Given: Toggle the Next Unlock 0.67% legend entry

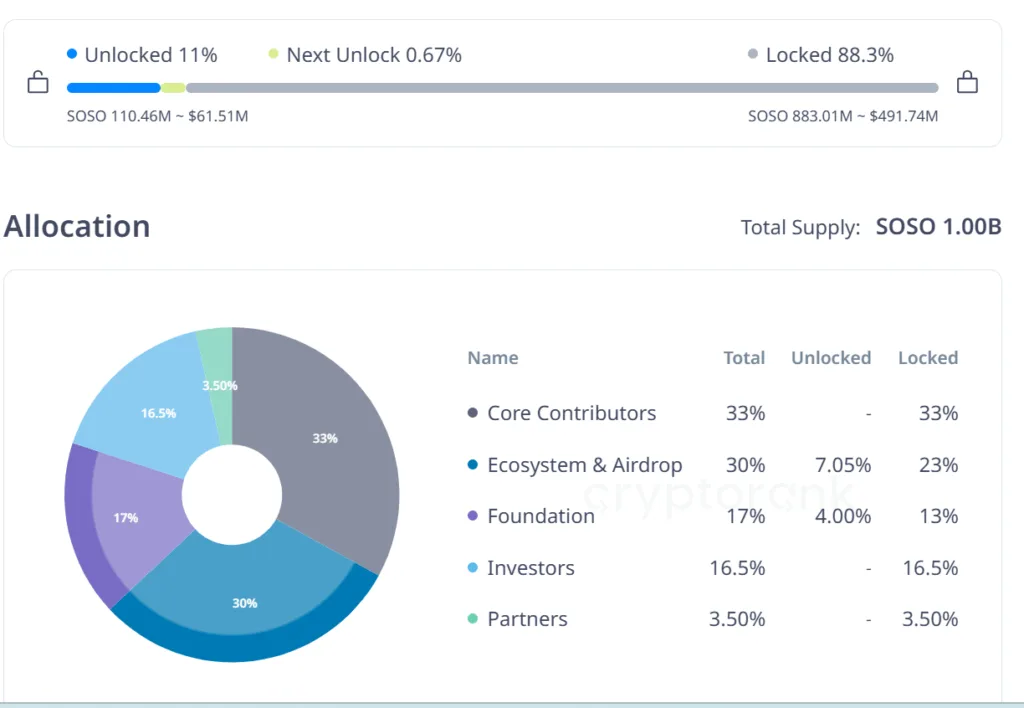Looking at the screenshot, I should (x=373, y=54).
